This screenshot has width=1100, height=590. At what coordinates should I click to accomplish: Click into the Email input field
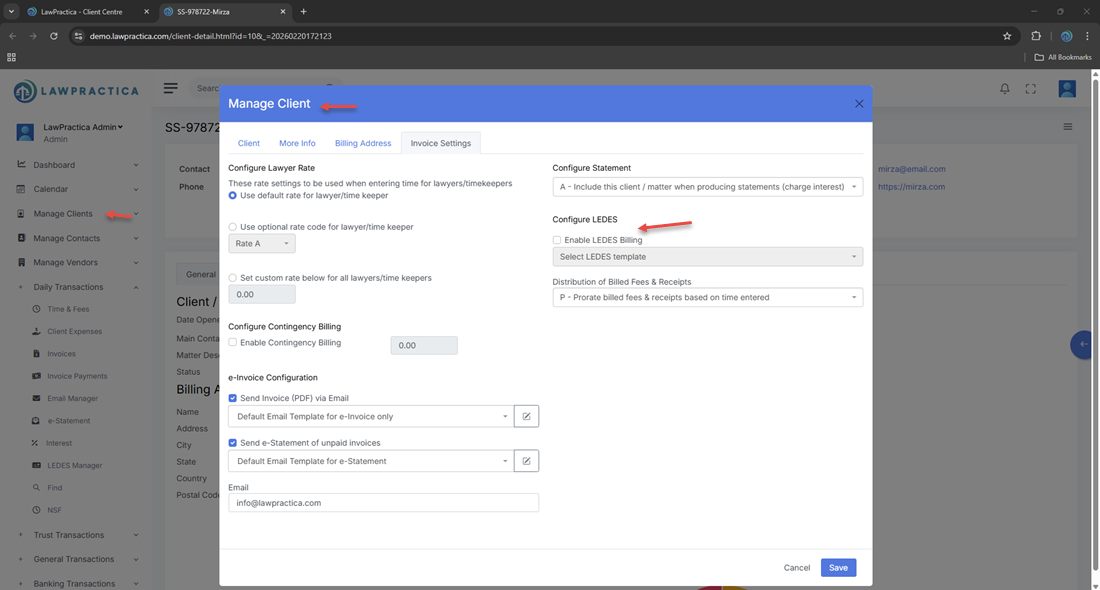[383, 503]
